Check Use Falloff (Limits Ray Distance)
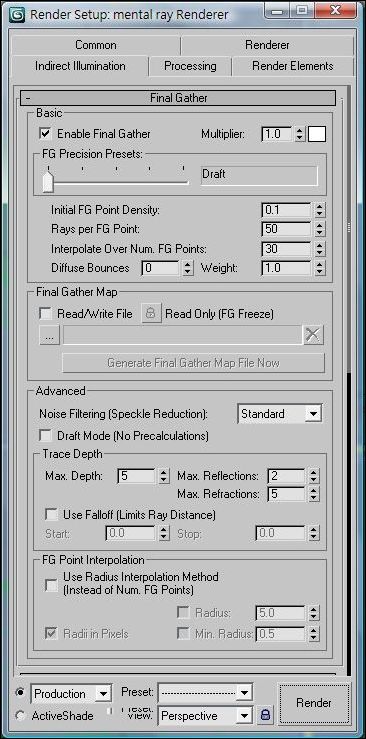 click(x=51, y=514)
